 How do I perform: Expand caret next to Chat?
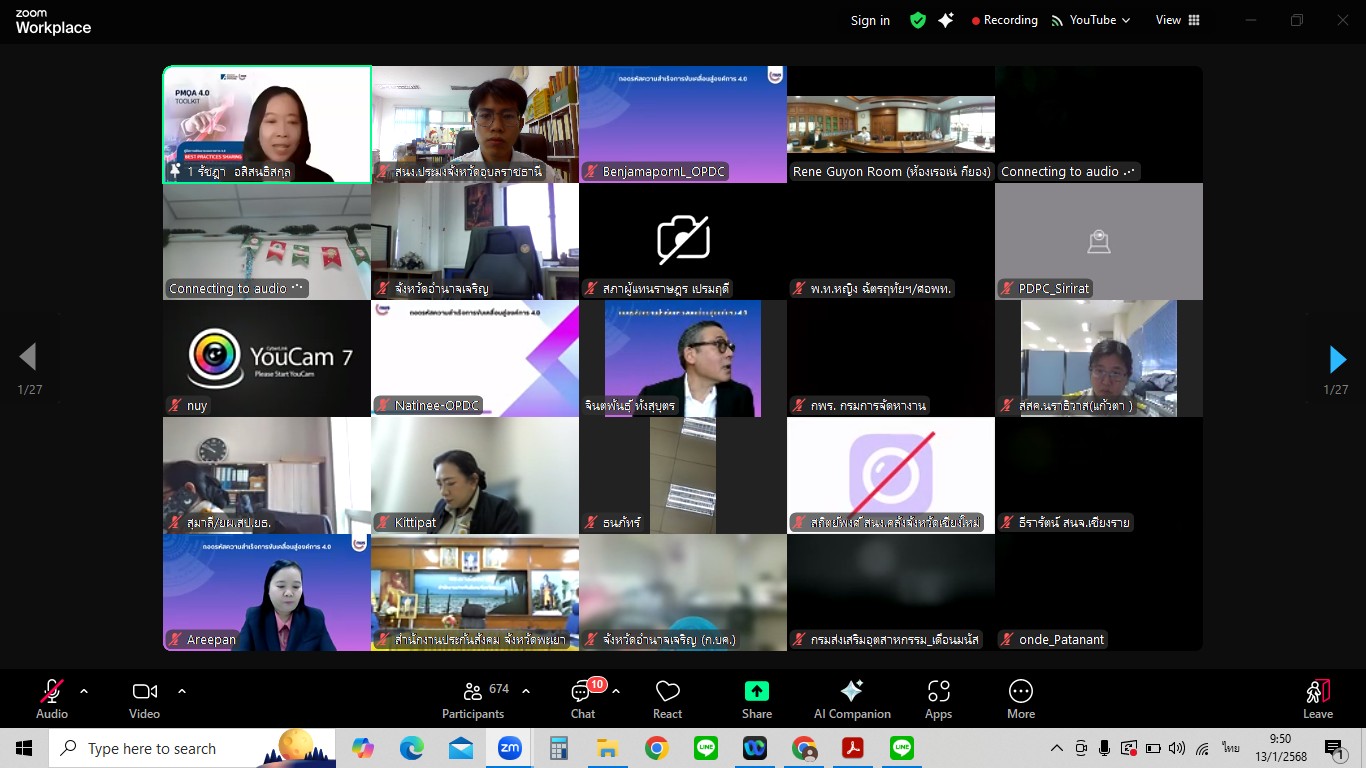[616, 691]
